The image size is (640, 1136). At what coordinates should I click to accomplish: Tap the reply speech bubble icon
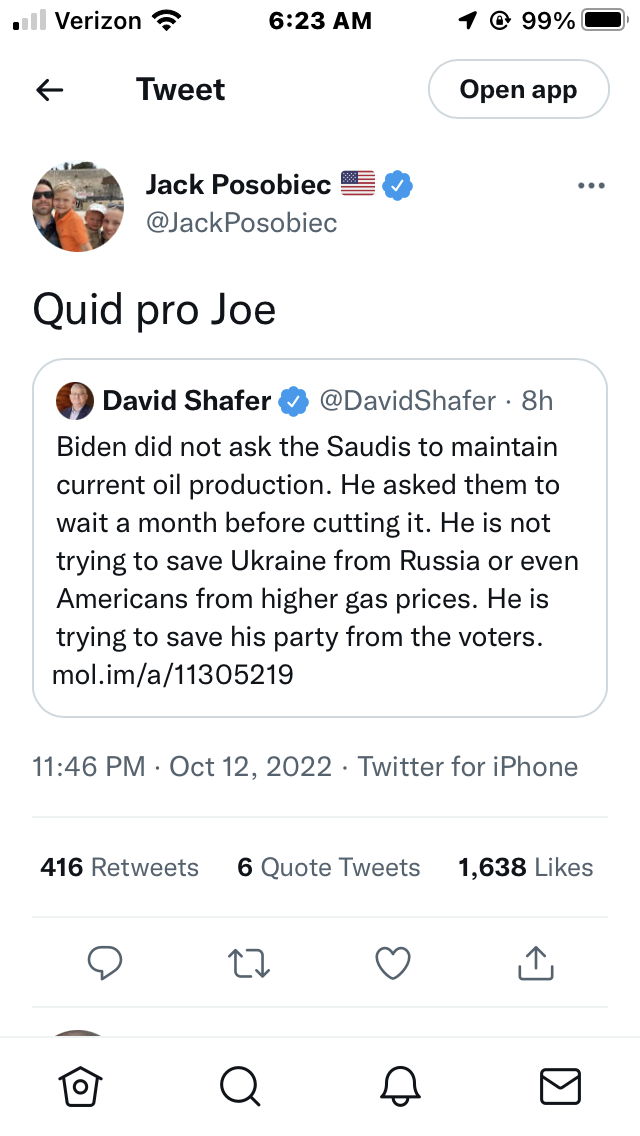pyautogui.click(x=105, y=963)
